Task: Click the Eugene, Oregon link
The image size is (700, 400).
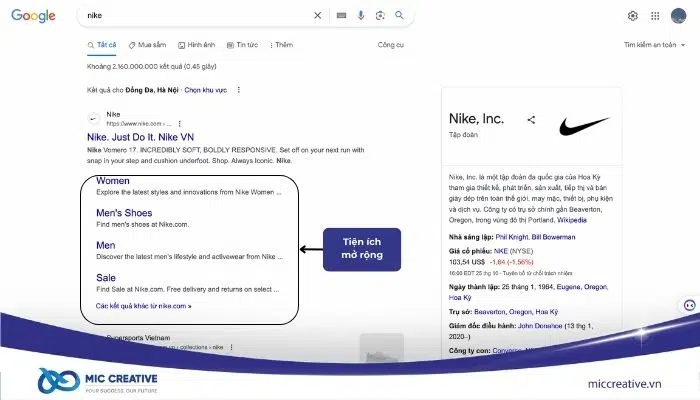Action: (x=582, y=287)
